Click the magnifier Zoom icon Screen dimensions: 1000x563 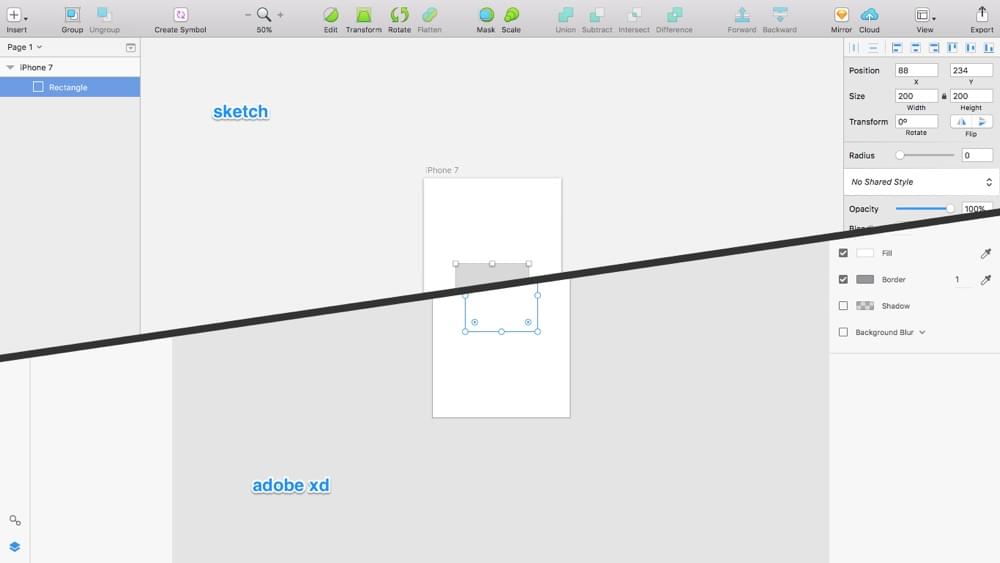[263, 14]
